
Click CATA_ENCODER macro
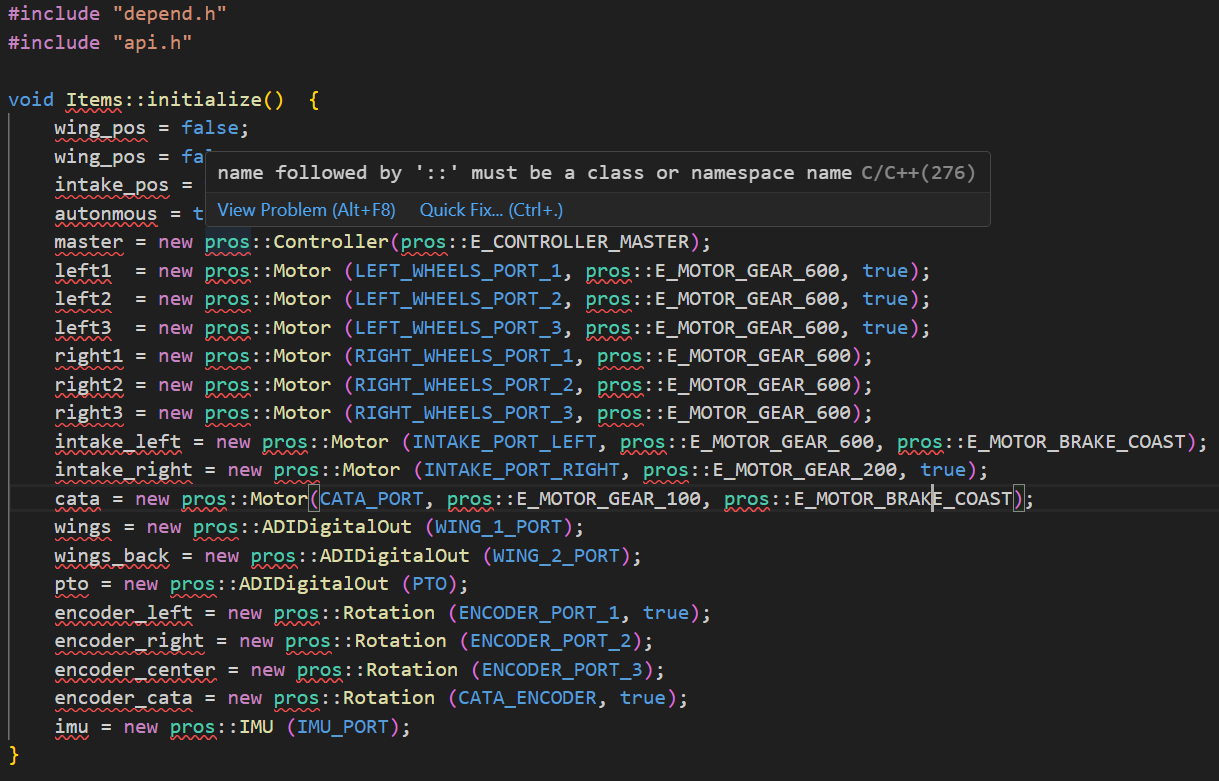click(528, 698)
